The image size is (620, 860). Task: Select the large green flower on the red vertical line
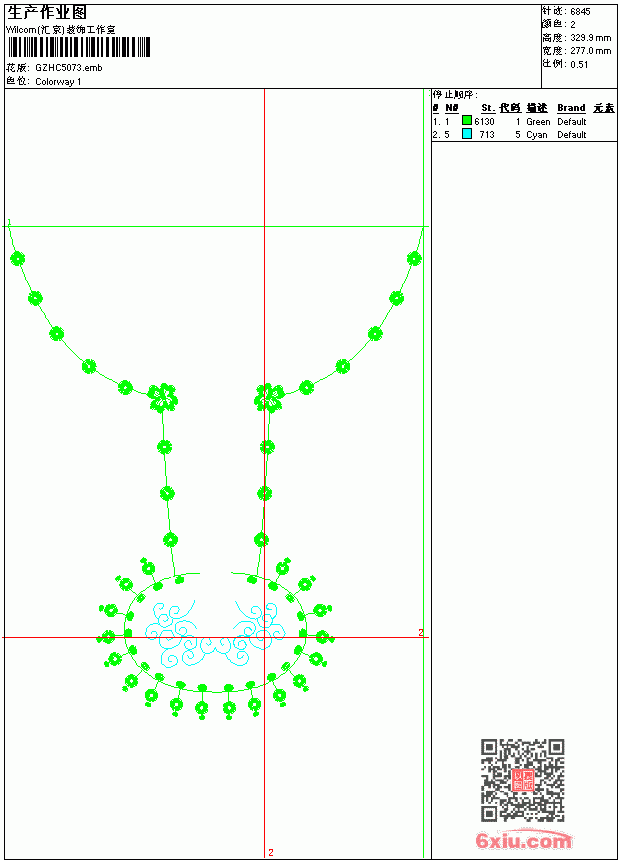[269, 398]
